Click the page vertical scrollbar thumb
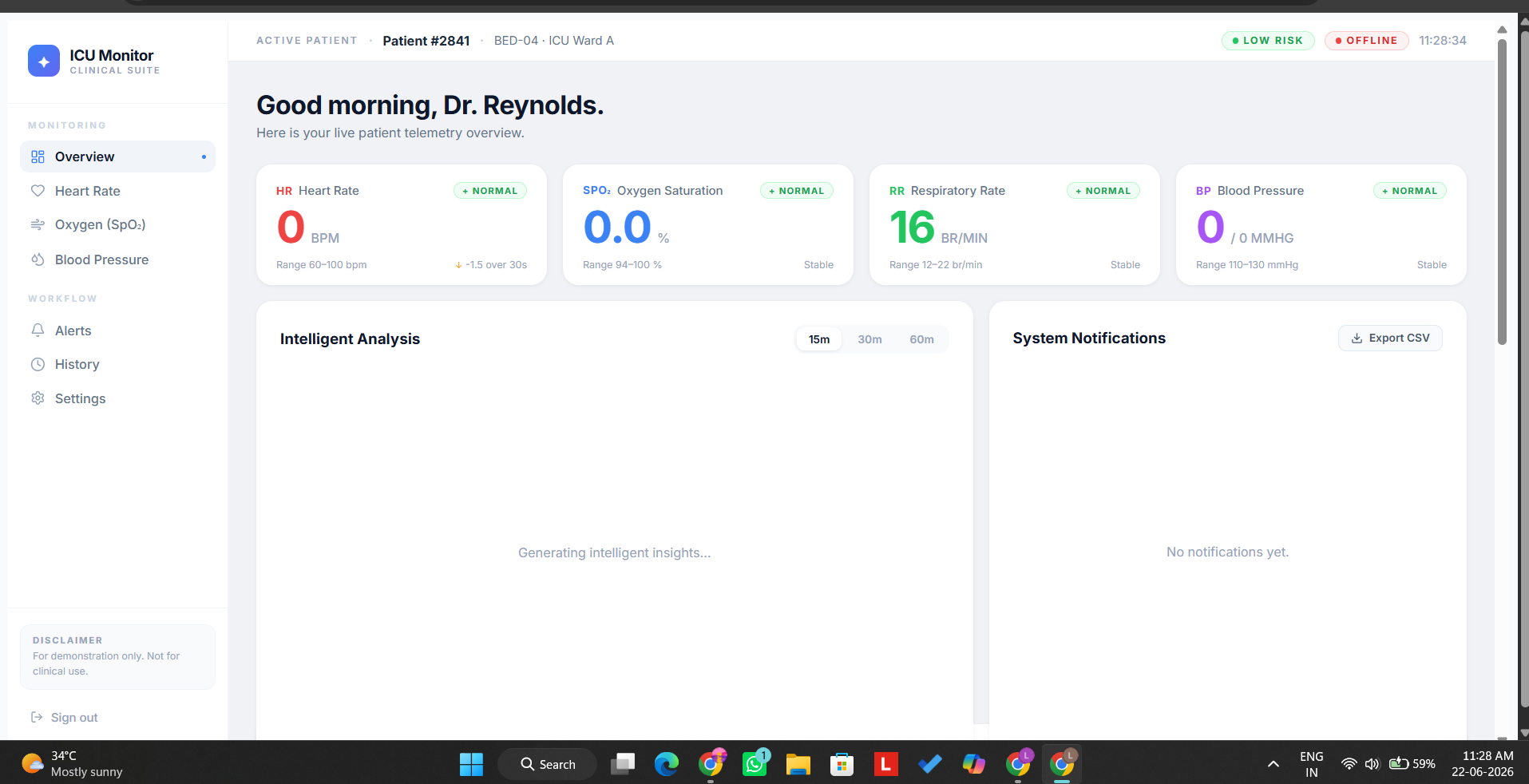The height and width of the screenshot is (784, 1529). [1502, 192]
